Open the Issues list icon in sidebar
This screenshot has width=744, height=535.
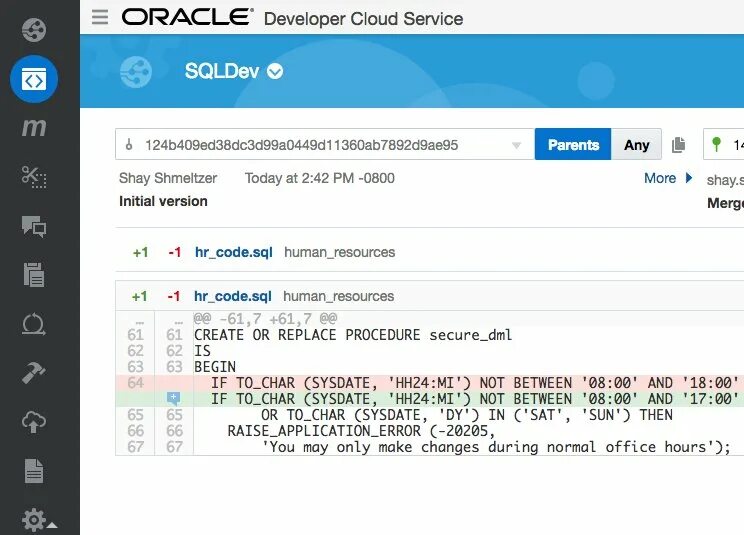pos(34,275)
